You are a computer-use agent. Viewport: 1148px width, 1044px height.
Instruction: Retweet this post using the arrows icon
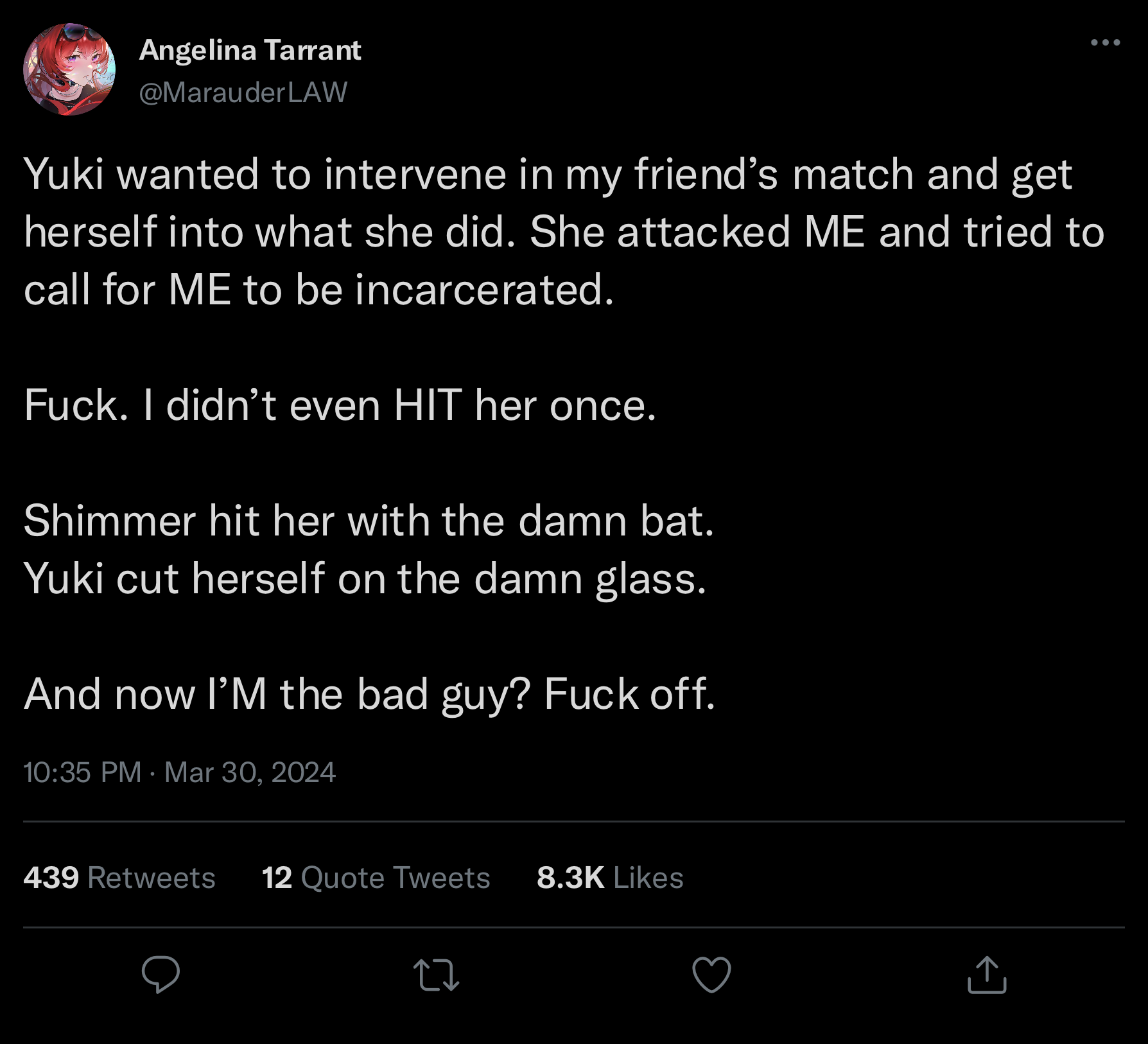[x=436, y=974]
